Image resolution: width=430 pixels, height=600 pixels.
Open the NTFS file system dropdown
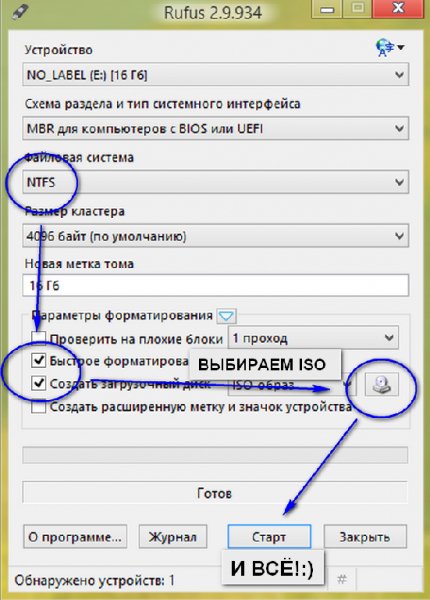(x=215, y=182)
